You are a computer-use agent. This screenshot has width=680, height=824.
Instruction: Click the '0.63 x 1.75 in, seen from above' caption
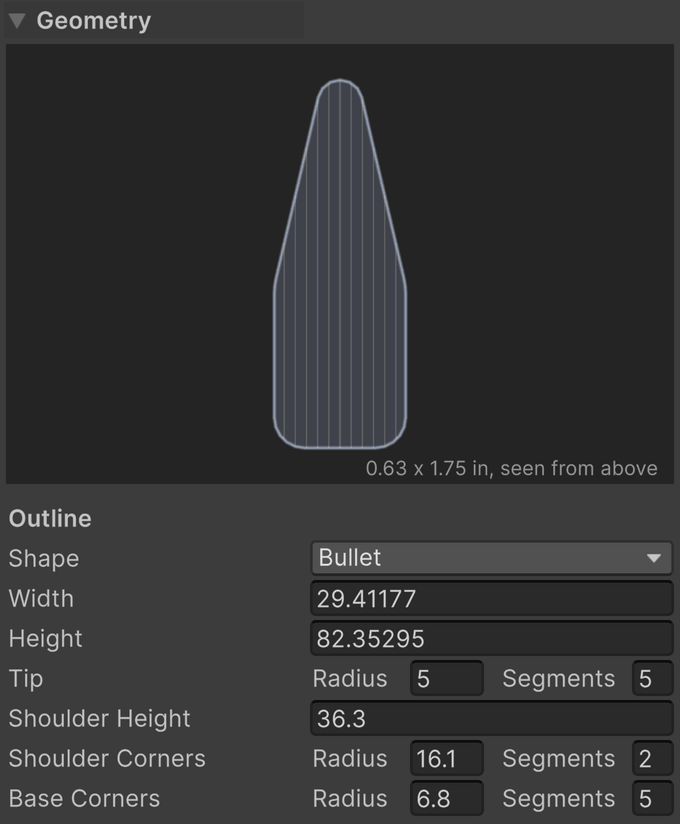(511, 468)
